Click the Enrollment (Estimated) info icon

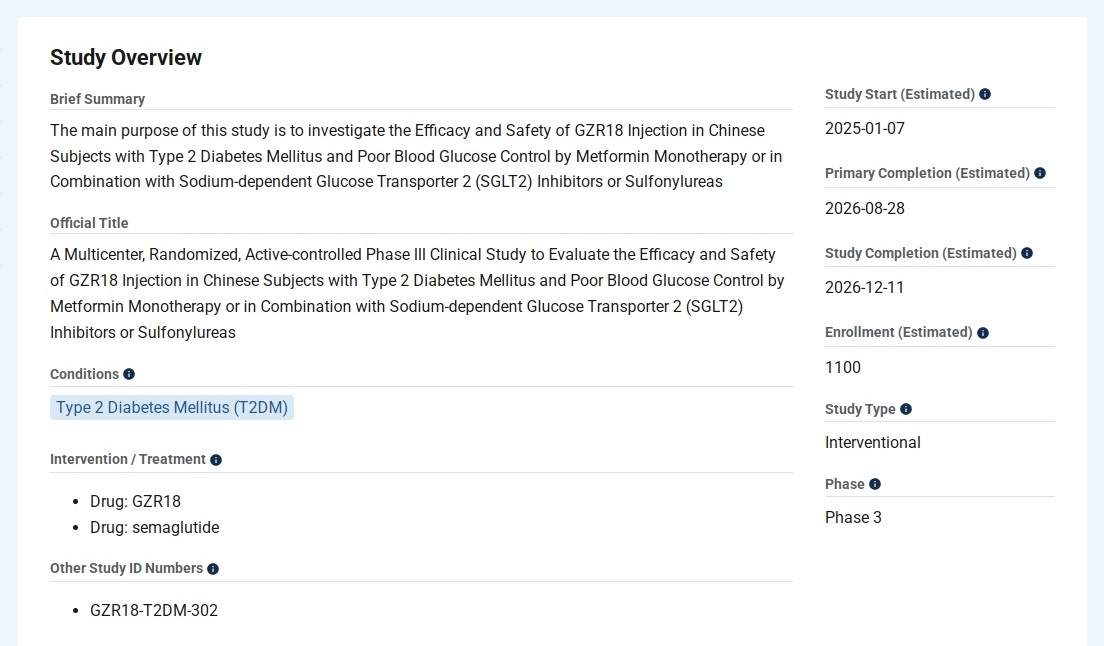pos(983,333)
